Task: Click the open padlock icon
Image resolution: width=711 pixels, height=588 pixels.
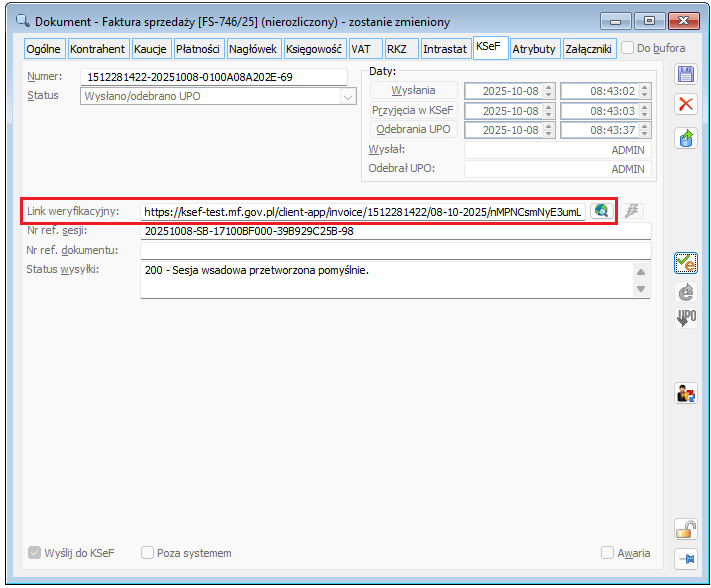Action: point(686,529)
